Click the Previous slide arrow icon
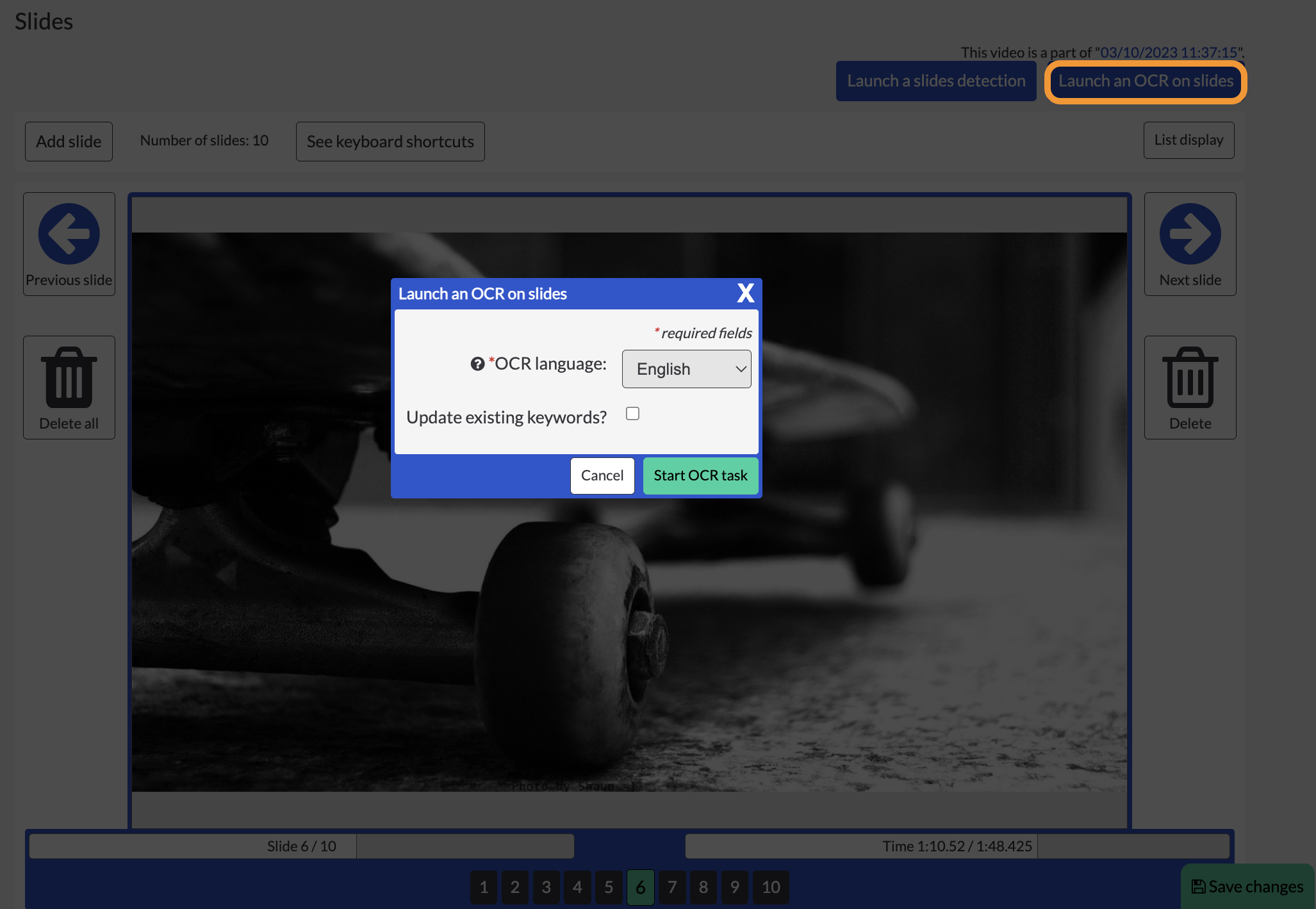 pos(69,234)
